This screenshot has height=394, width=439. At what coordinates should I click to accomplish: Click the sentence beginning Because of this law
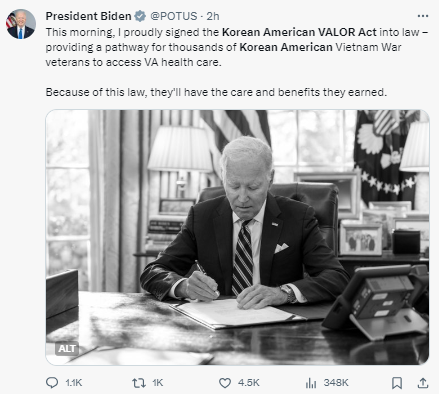pyautogui.click(x=216, y=92)
